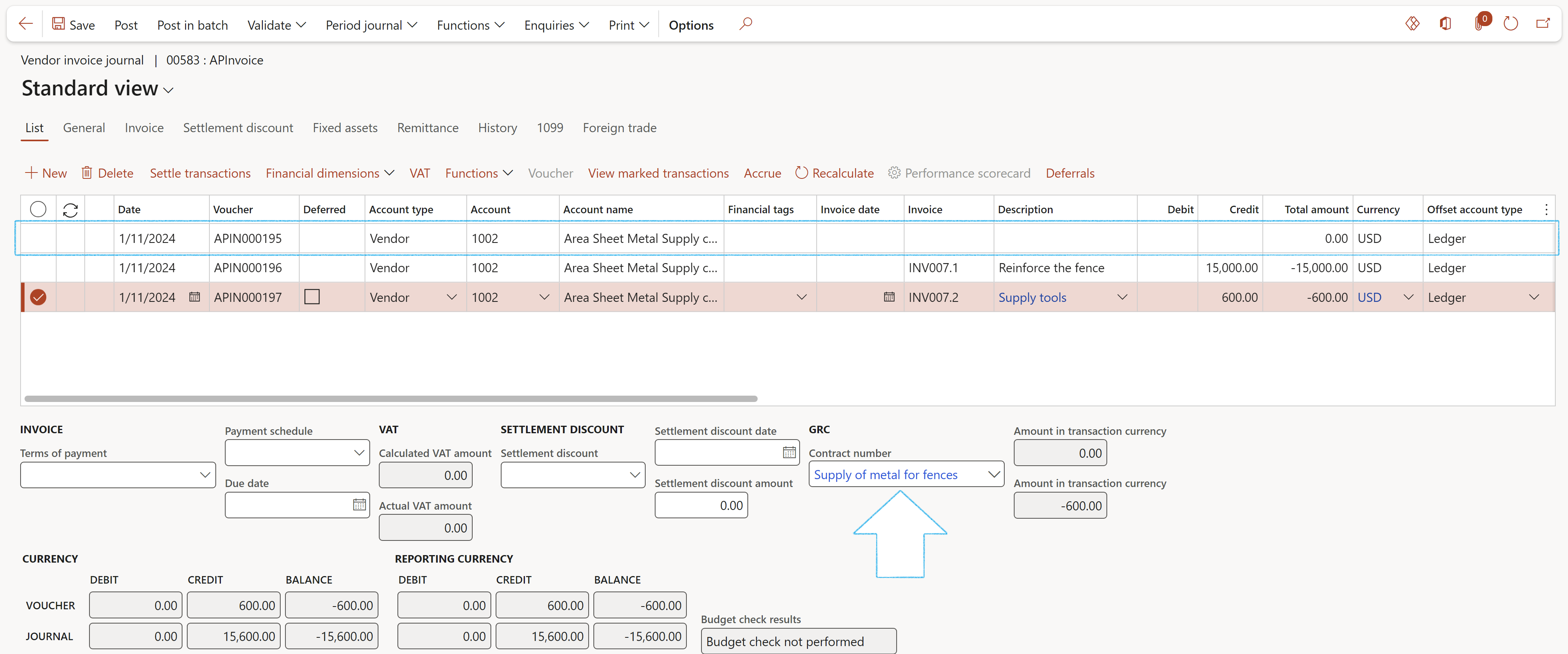Click the View marked transactions link

pyautogui.click(x=659, y=172)
